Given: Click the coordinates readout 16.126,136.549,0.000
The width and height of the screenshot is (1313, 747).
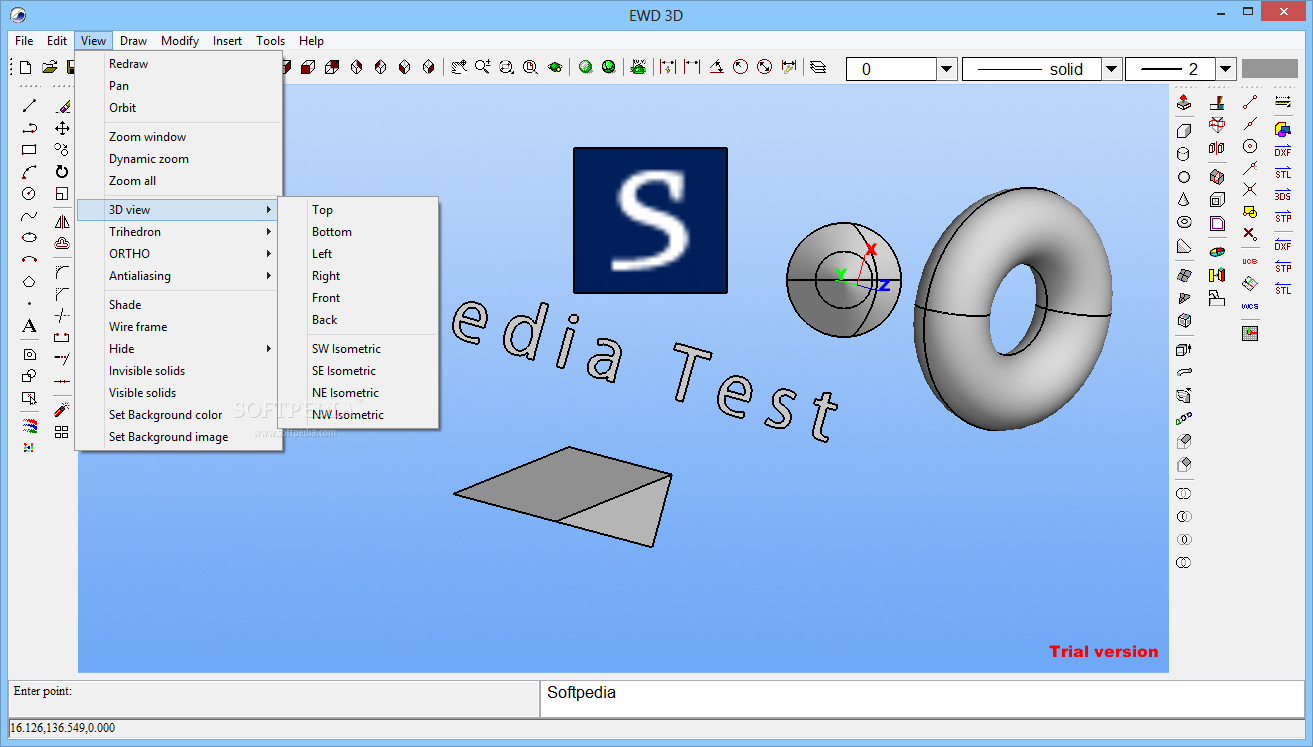Looking at the screenshot, I should pyautogui.click(x=63, y=728).
